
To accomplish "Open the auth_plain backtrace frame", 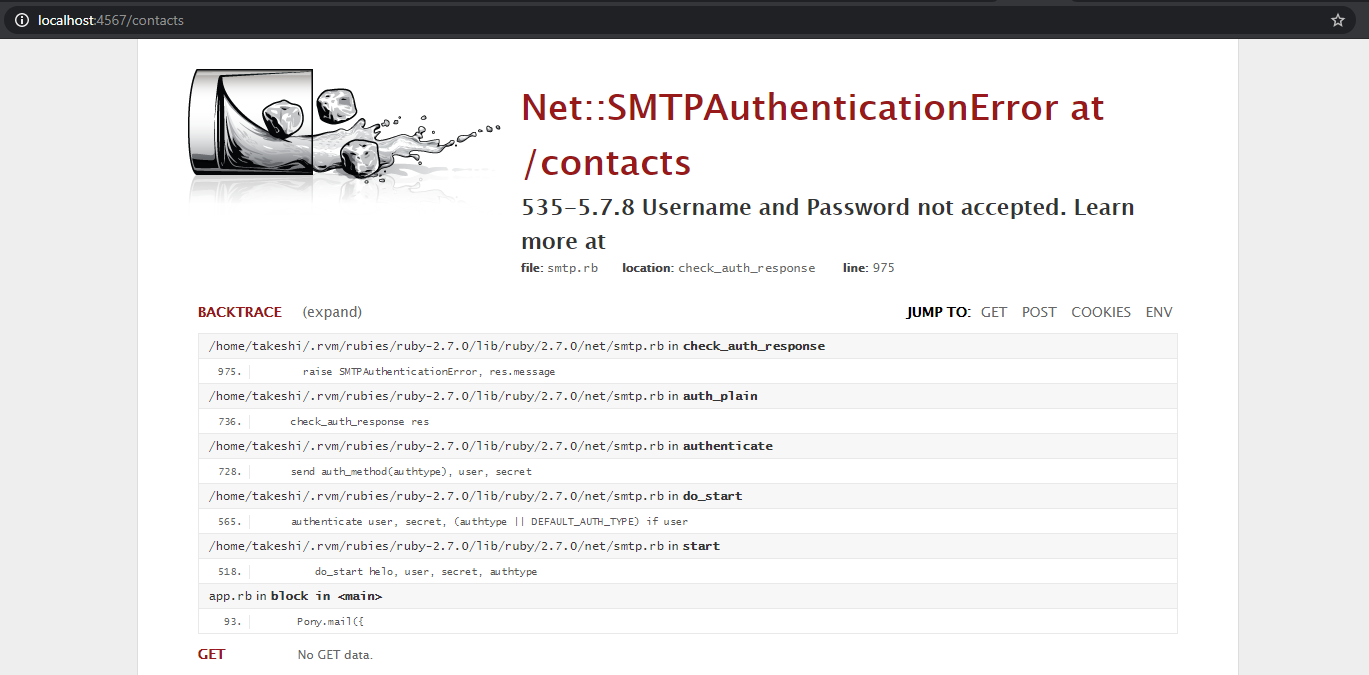I will 688,396.
